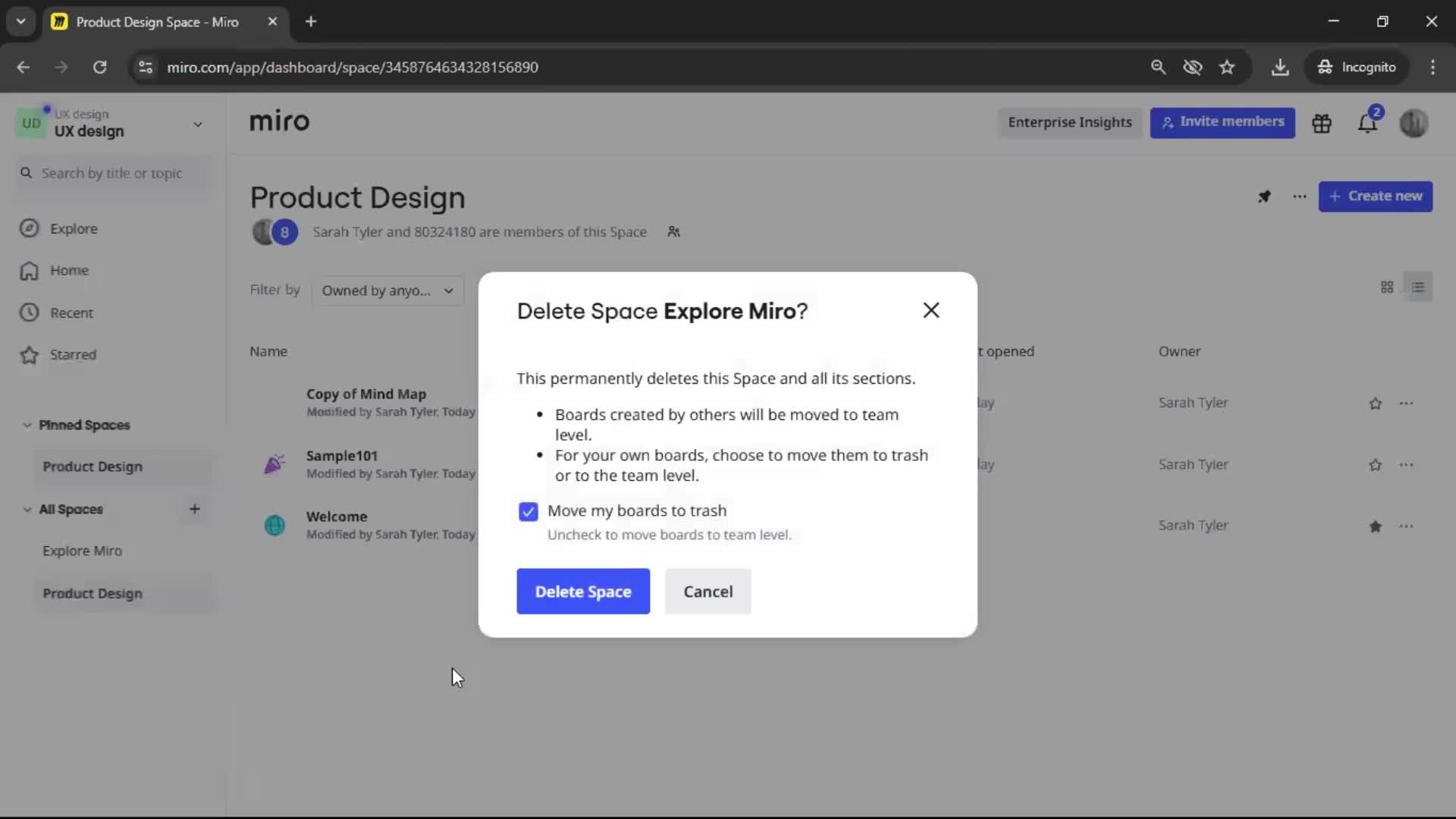Open Chrome menu three dots
Screen dimensions: 1456x819
(1432, 67)
